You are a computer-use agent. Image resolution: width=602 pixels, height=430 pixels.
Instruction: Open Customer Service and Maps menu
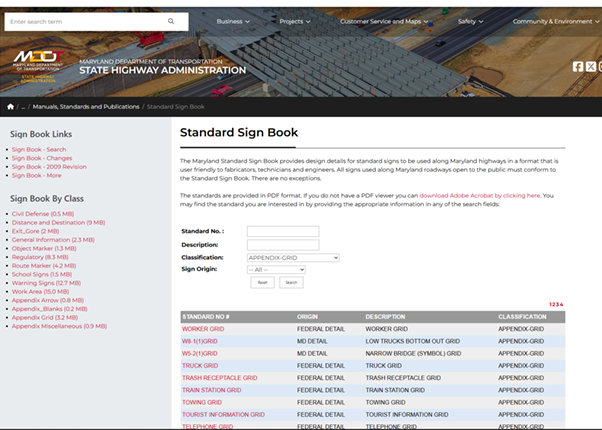point(384,22)
